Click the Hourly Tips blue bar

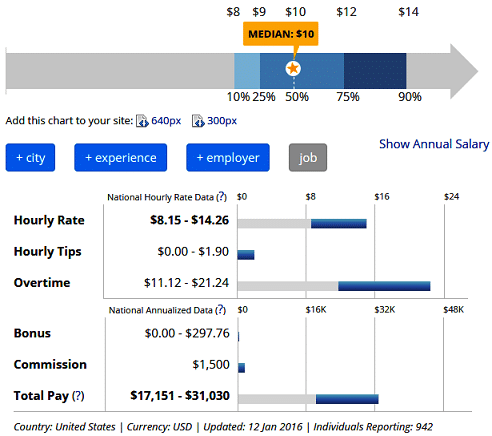pos(246,255)
